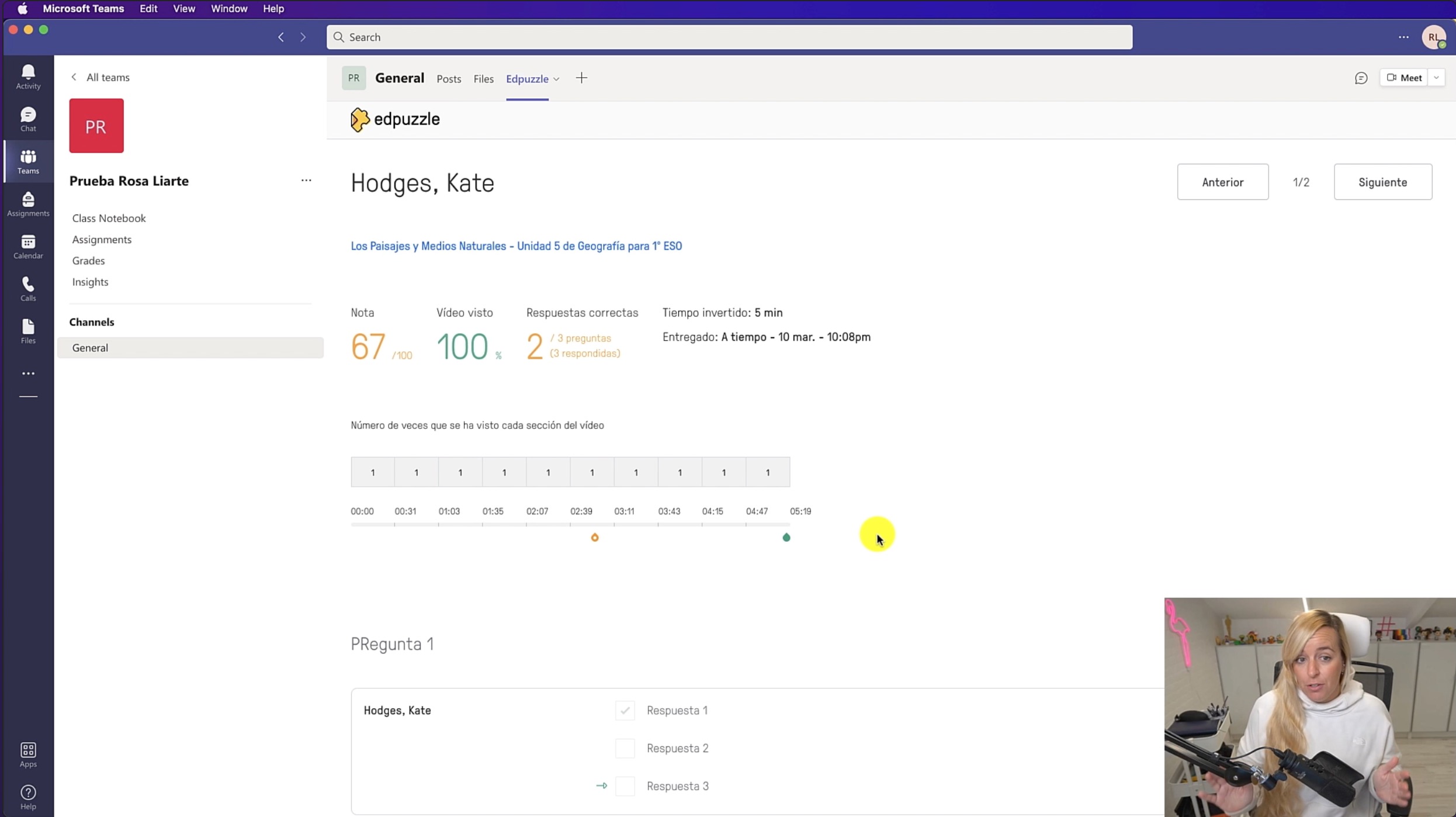Switch to the Posts tab
Viewport: 1456px width, 817px height.
(448, 79)
